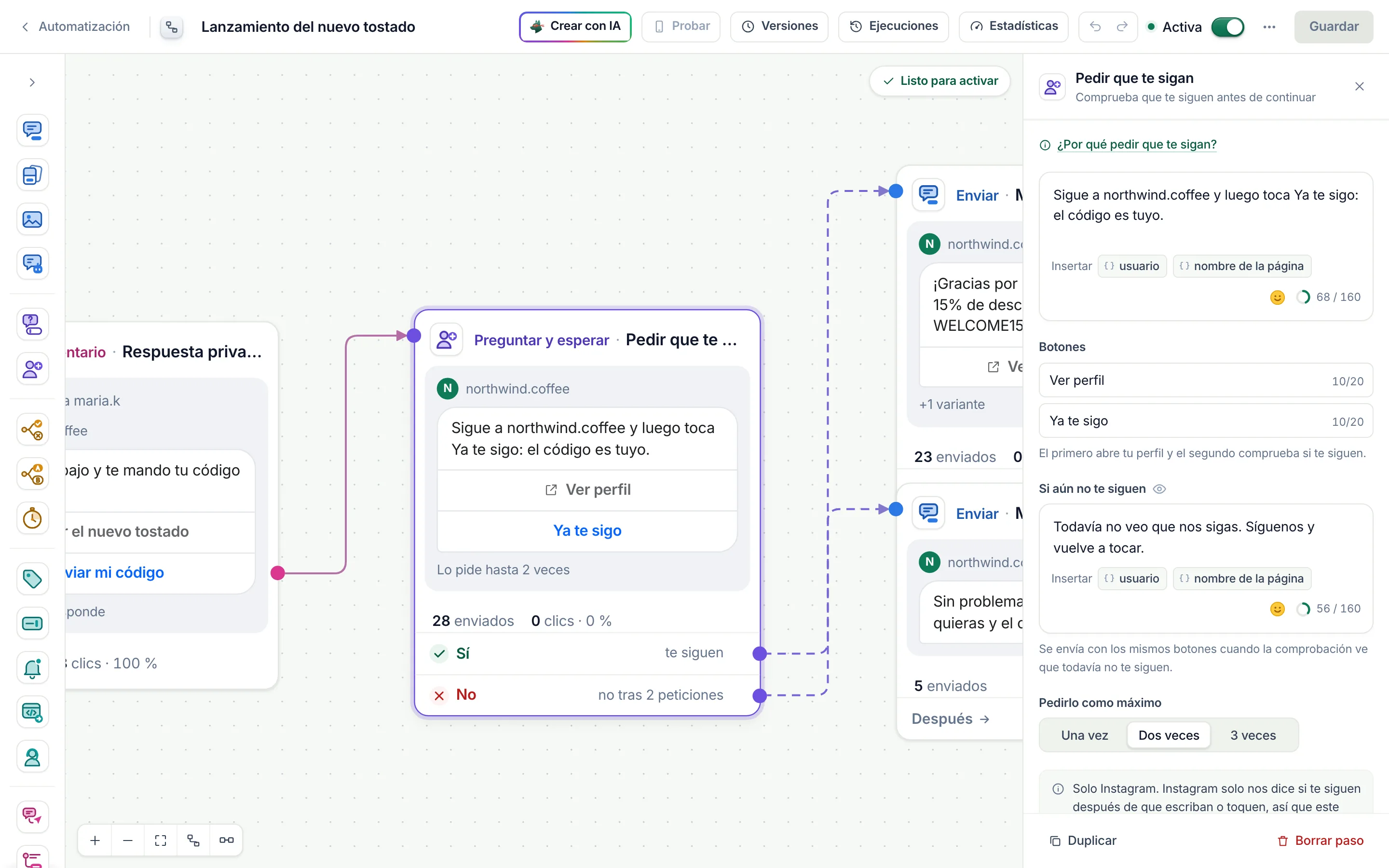The height and width of the screenshot is (868, 1389).
Task: Click the Listo para activar status badge
Action: [940, 81]
